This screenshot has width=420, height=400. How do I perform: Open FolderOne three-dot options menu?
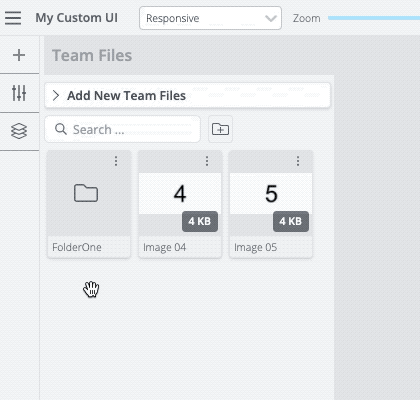point(116,161)
